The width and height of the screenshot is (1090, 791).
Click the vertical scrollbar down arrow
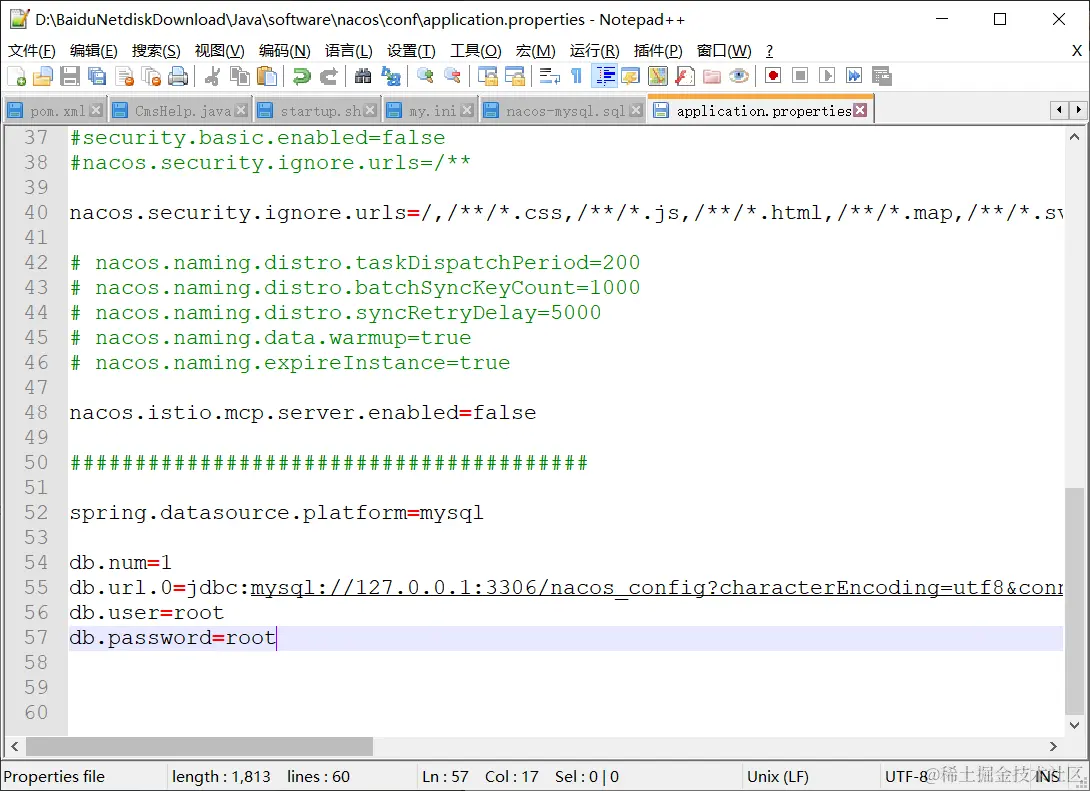click(x=1074, y=725)
